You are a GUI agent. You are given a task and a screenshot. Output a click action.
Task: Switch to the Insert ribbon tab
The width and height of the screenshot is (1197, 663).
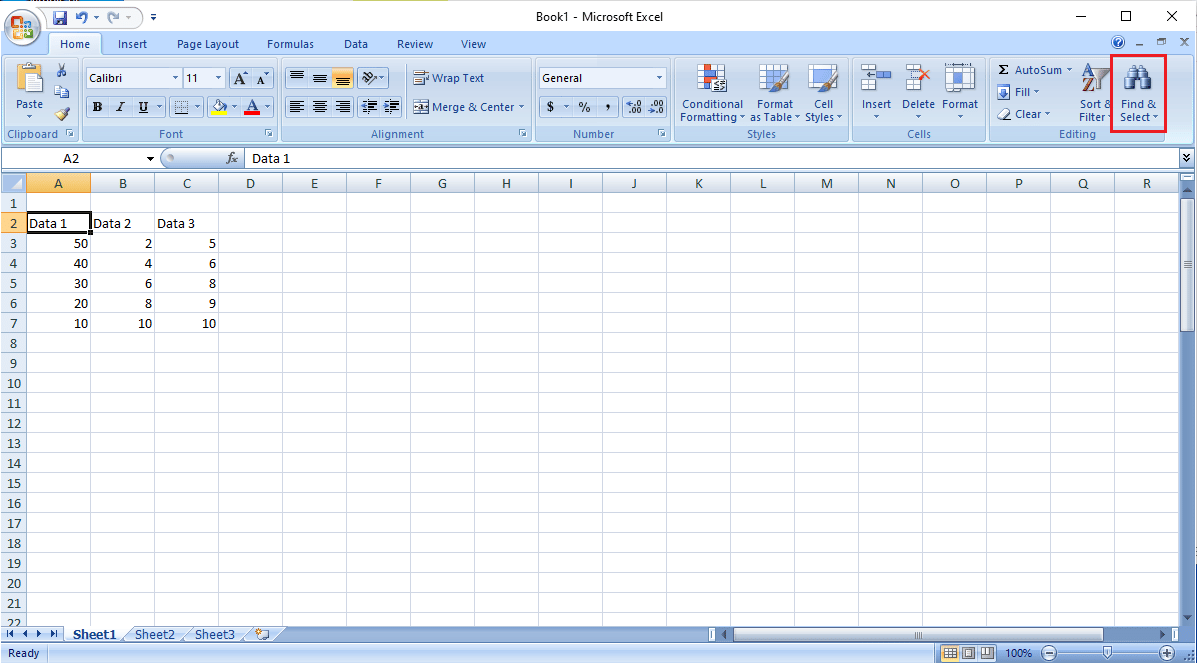tap(132, 44)
